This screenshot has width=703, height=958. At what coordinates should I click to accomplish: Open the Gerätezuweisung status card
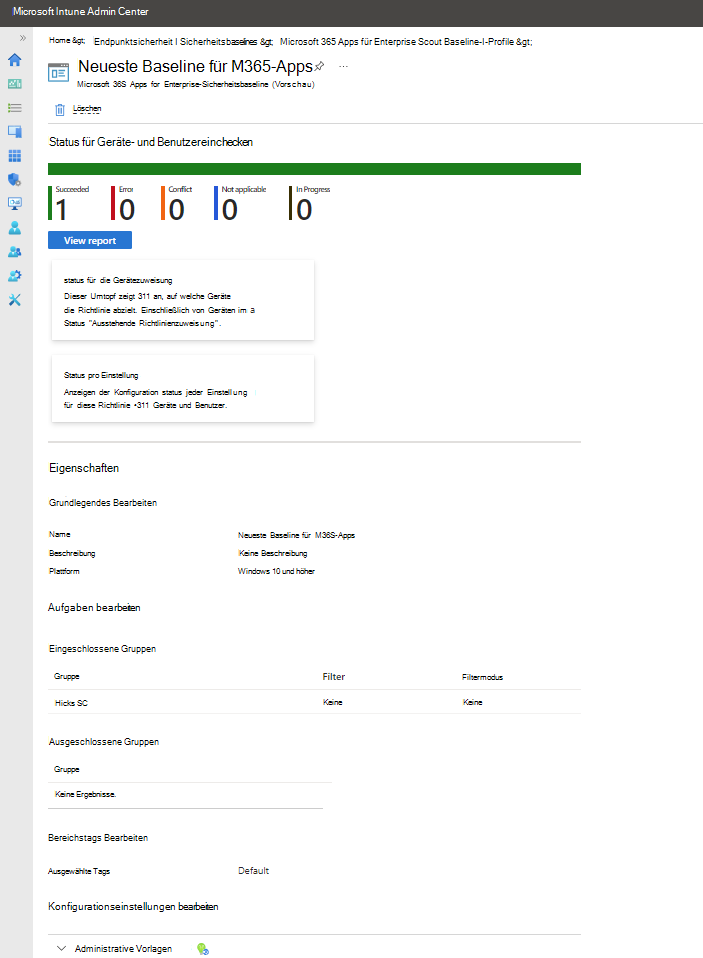click(x=183, y=300)
